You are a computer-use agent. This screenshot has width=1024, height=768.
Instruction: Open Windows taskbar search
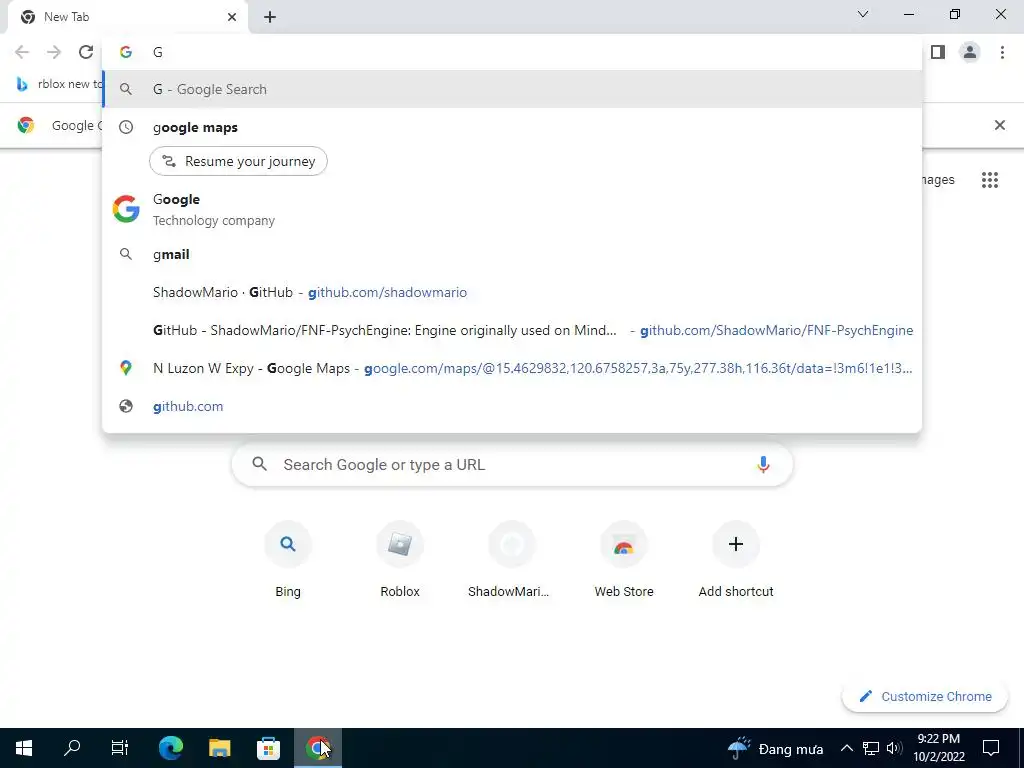point(72,748)
